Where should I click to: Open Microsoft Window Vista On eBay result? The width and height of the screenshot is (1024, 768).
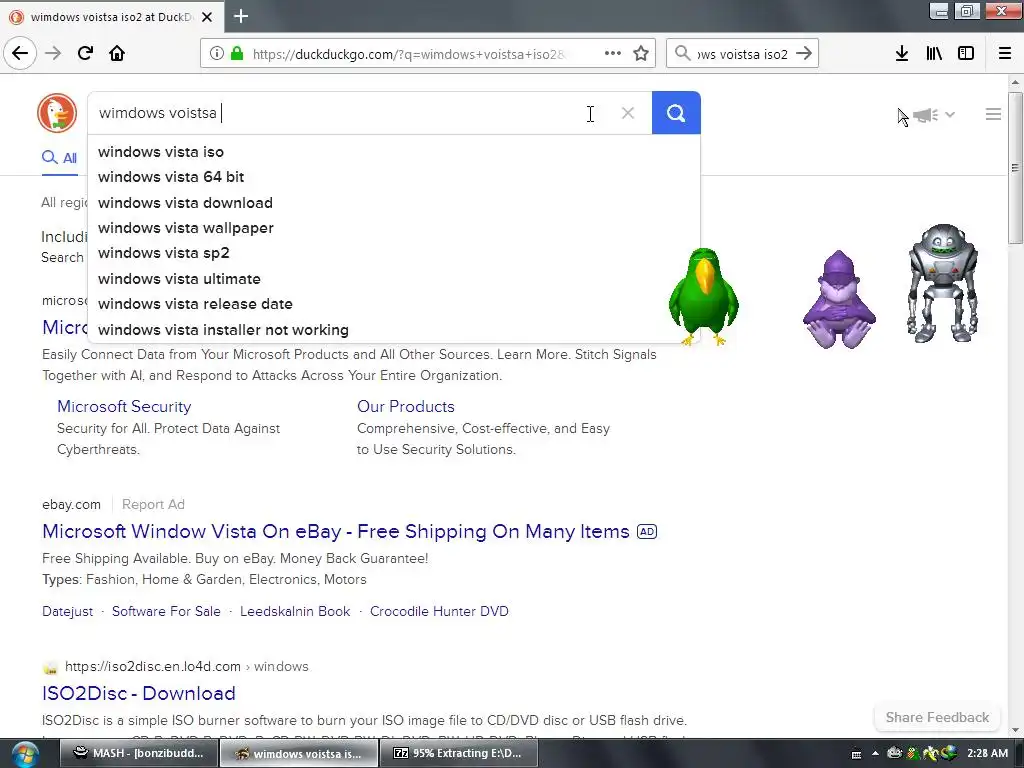point(336,532)
